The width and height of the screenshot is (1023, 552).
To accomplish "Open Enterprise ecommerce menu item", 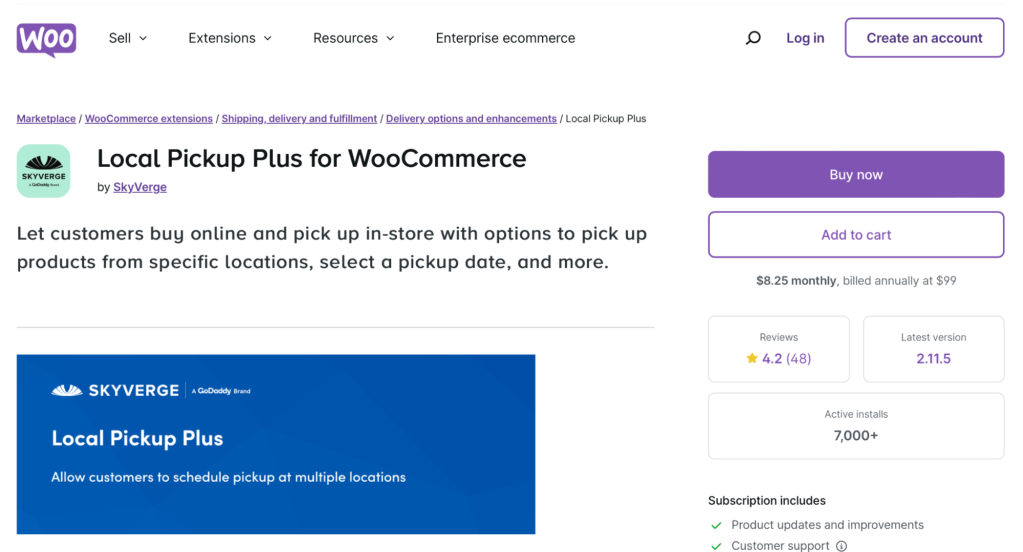I will coord(505,38).
